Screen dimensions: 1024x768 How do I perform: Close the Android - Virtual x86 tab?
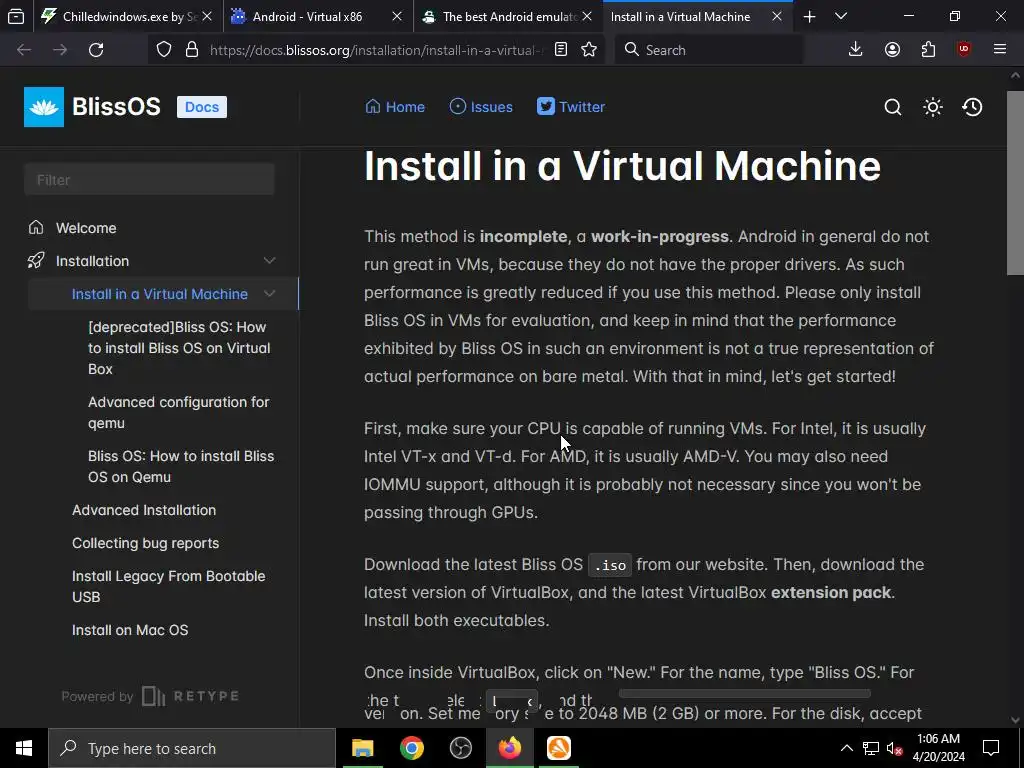(396, 16)
